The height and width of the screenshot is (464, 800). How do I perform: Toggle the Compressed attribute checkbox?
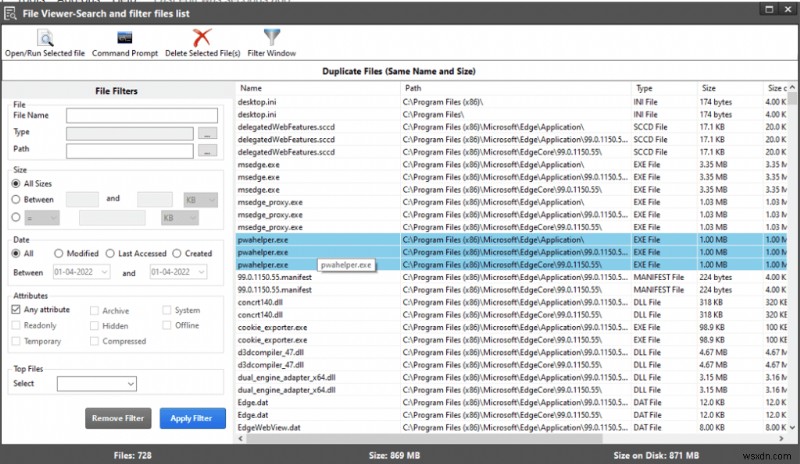[x=94, y=341]
